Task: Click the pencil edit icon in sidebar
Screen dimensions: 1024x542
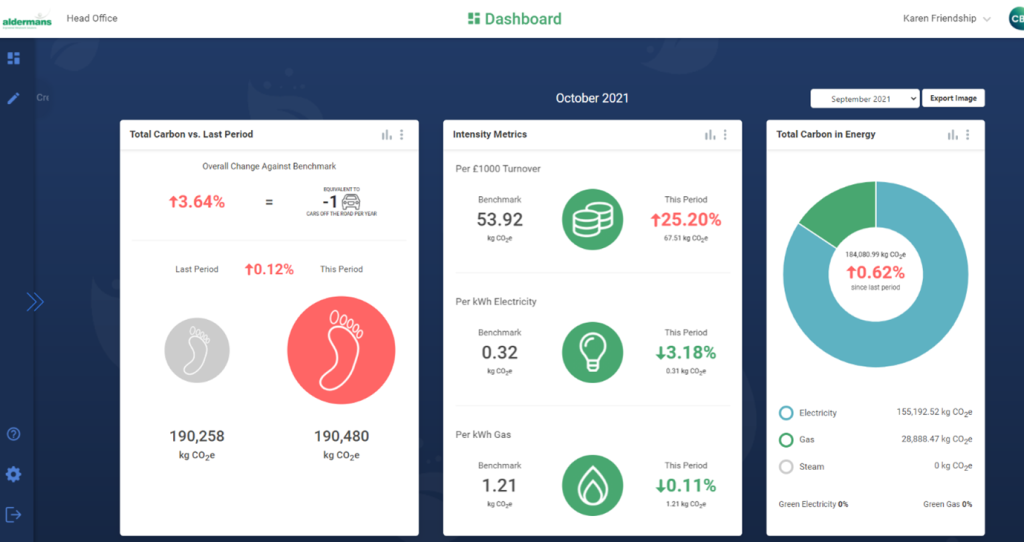Action: coord(13,99)
